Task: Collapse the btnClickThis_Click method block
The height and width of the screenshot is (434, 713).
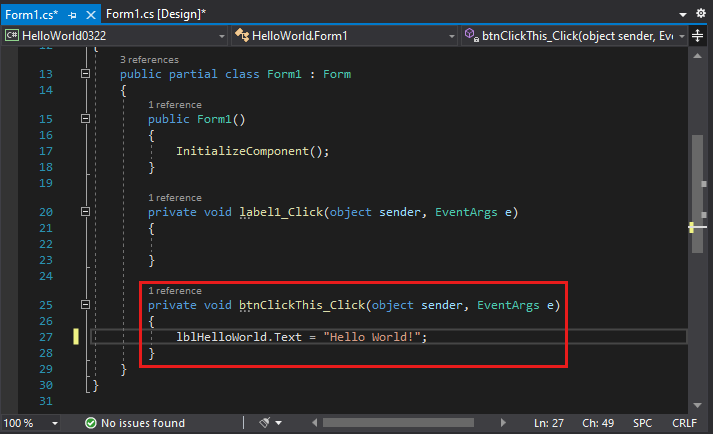Action: pyautogui.click(x=86, y=305)
